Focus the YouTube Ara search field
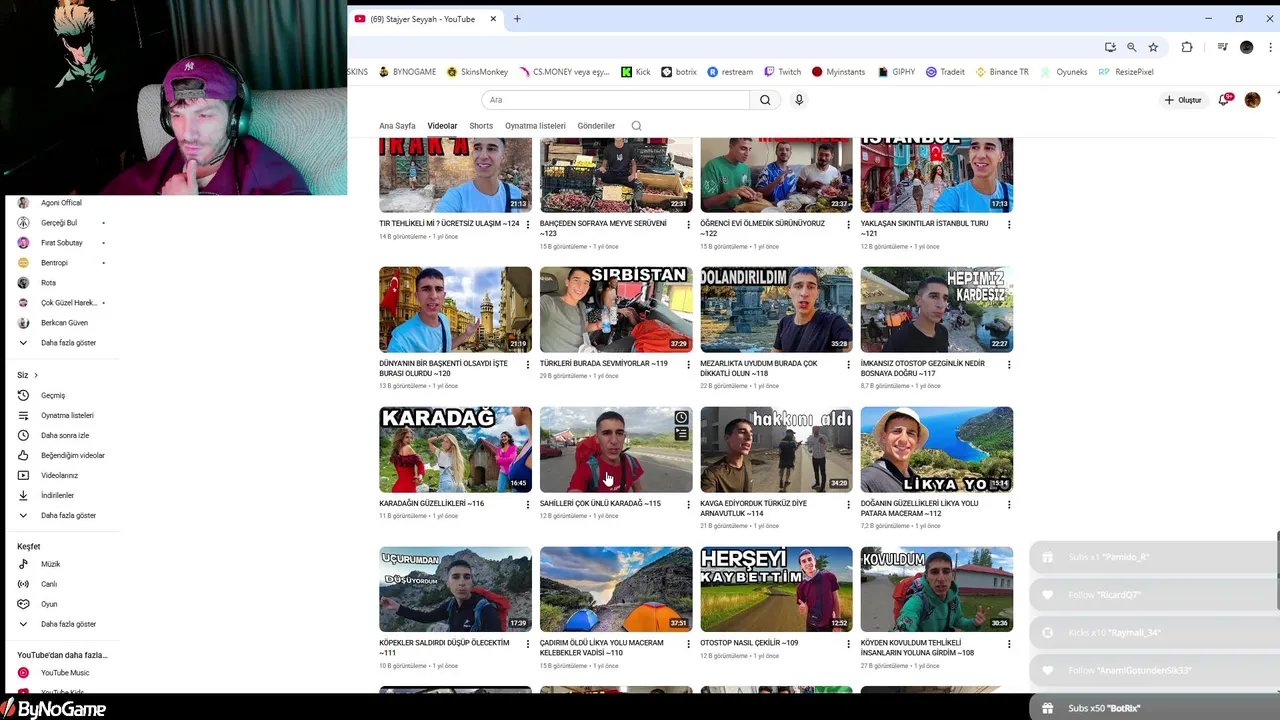The height and width of the screenshot is (720, 1280). coord(615,100)
